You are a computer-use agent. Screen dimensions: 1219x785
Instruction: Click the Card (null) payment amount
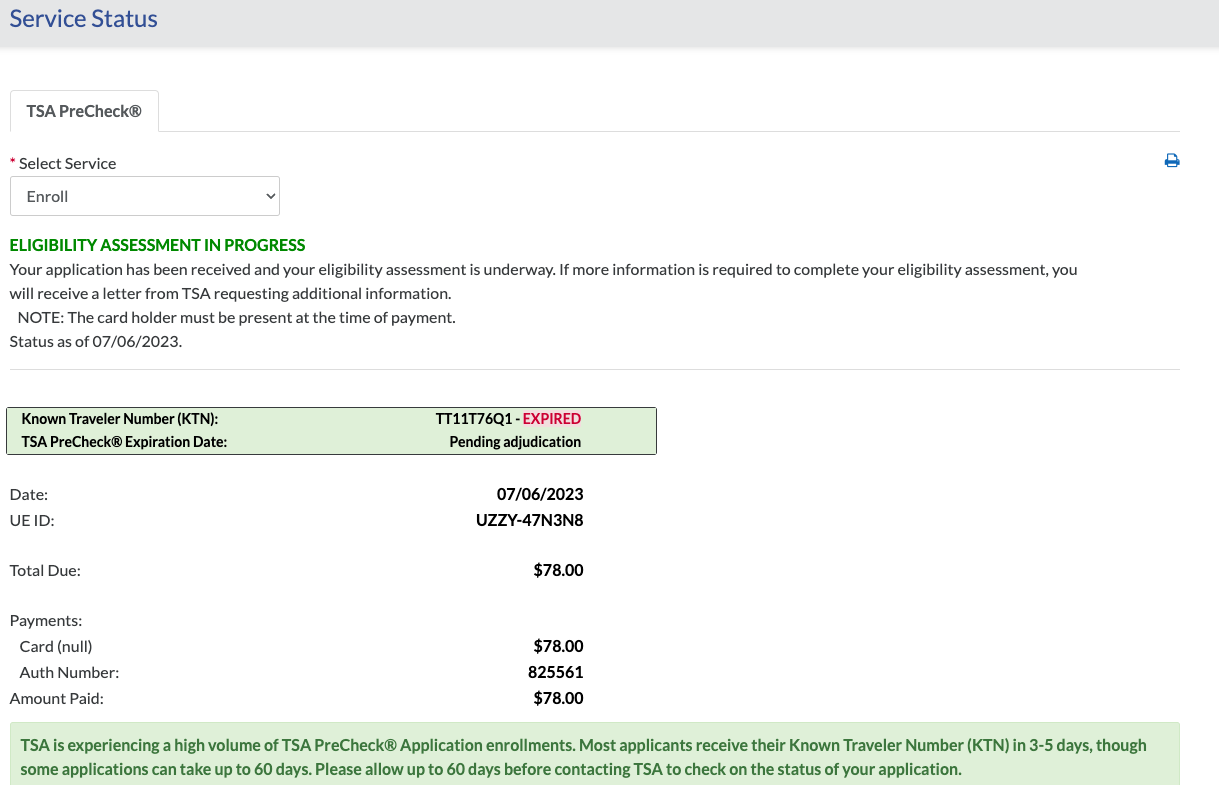point(559,647)
